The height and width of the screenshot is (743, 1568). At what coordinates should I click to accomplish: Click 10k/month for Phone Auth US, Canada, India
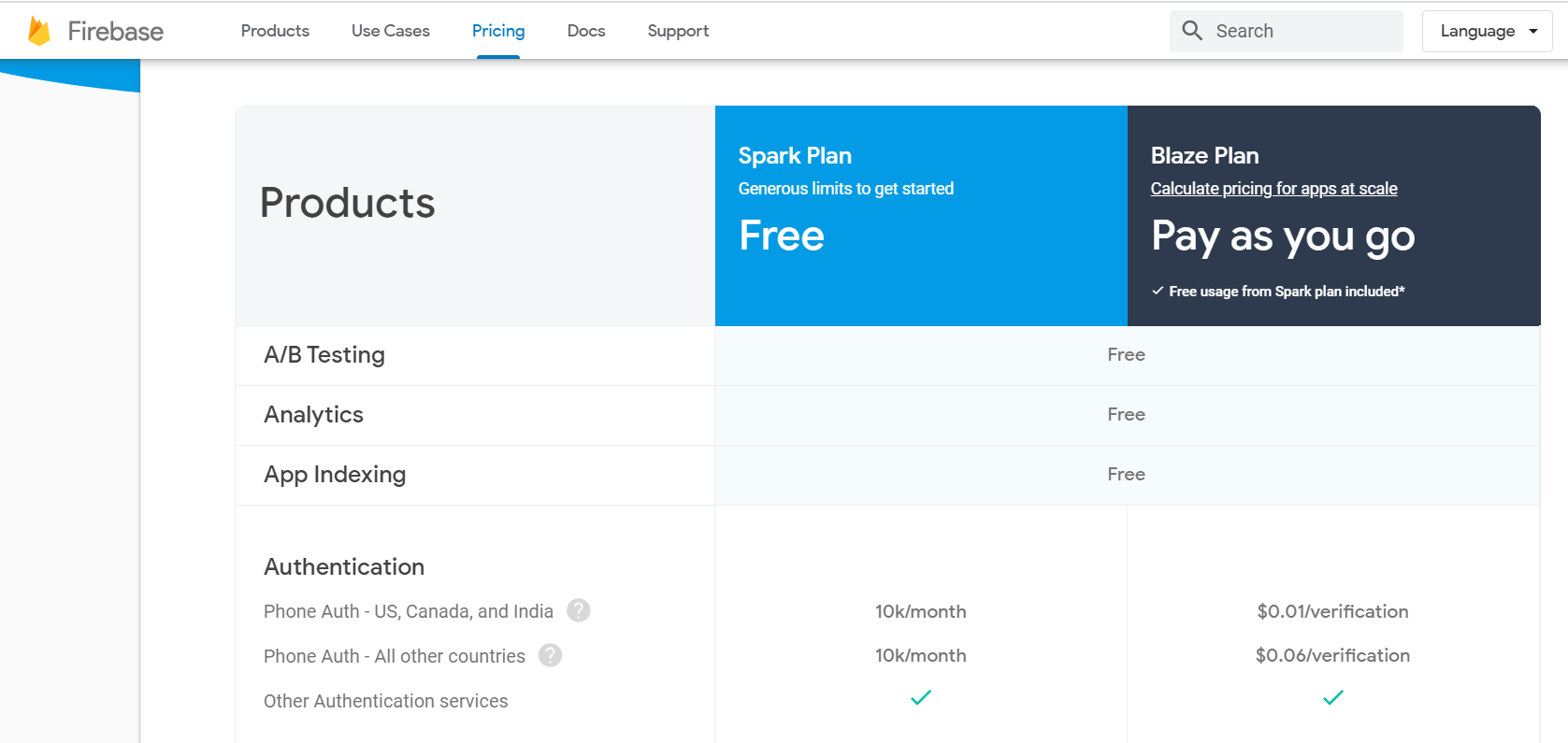click(x=921, y=611)
